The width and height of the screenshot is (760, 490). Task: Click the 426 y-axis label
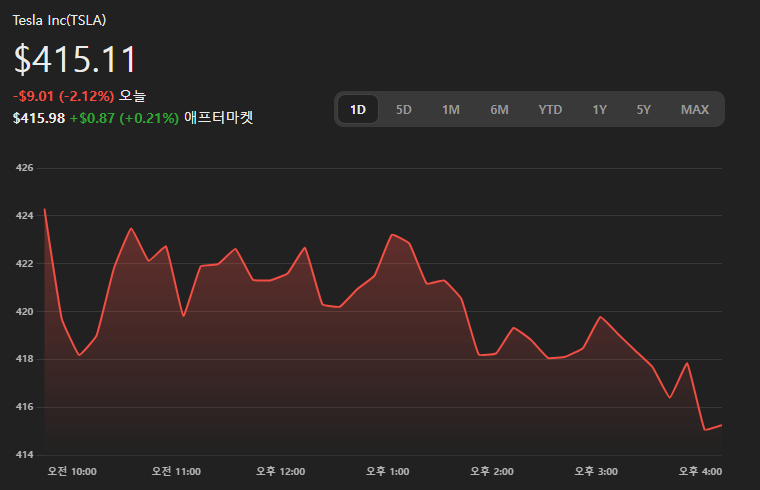tap(24, 168)
